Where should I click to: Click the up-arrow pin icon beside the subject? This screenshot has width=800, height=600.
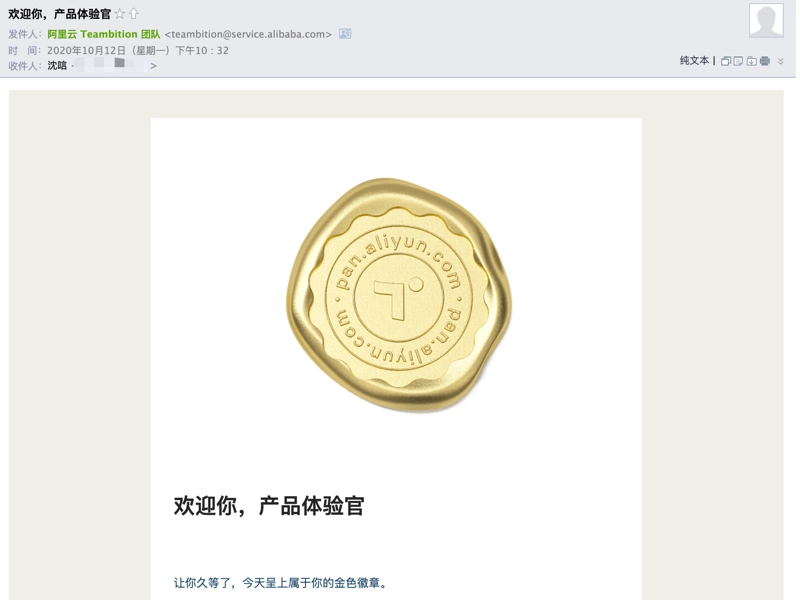134,14
